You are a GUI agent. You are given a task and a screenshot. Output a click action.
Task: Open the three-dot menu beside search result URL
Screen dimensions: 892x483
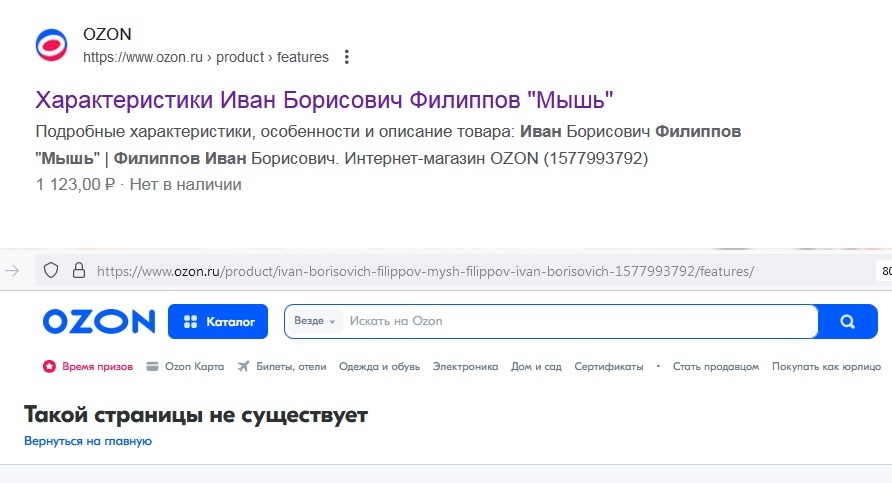[x=347, y=57]
